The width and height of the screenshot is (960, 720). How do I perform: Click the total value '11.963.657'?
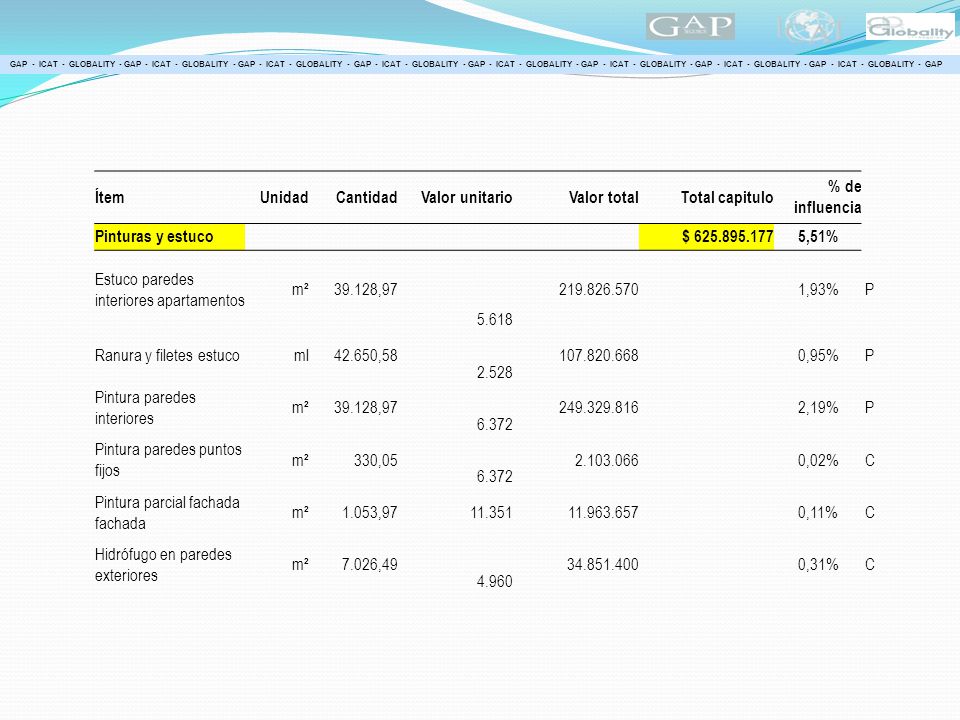(604, 512)
